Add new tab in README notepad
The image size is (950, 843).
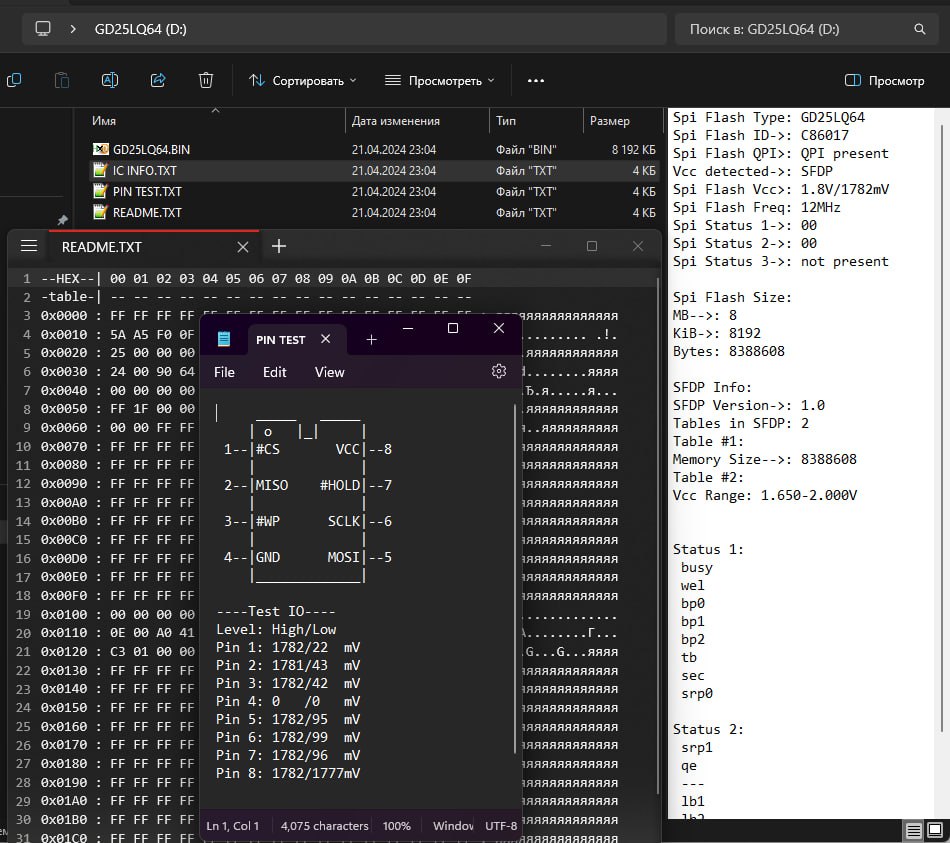pyautogui.click(x=279, y=246)
